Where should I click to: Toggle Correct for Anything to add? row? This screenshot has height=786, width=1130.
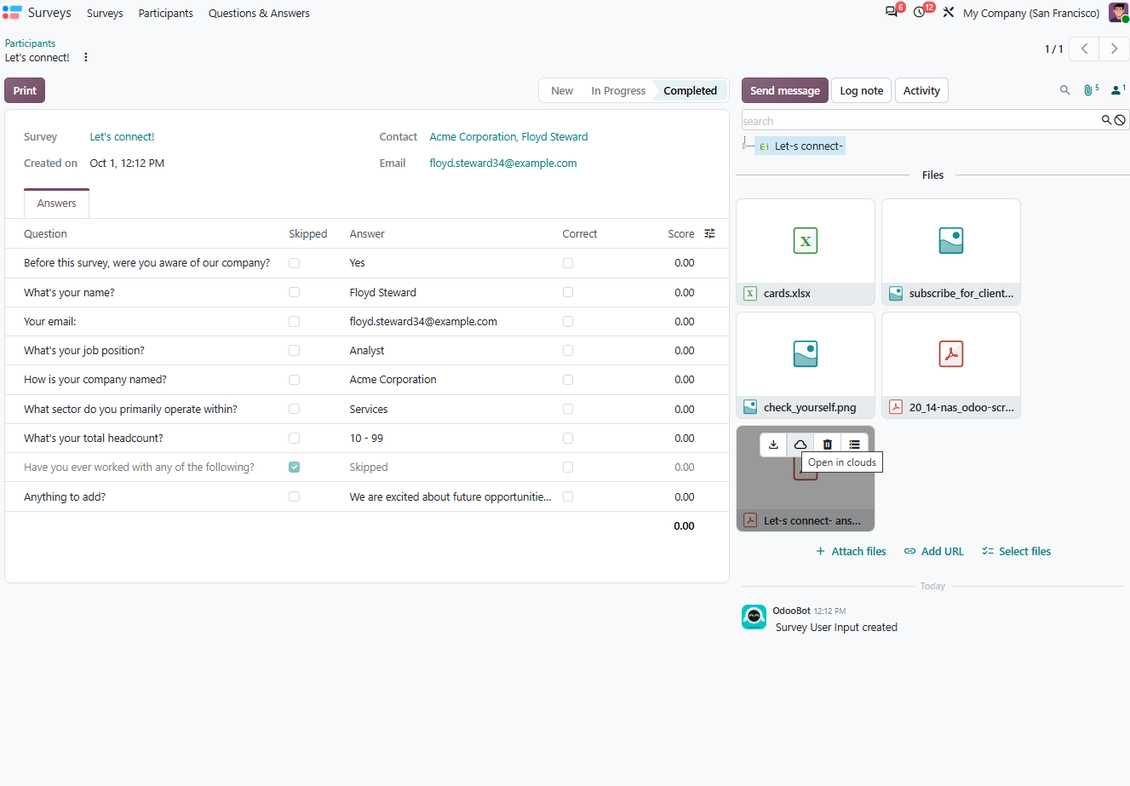(x=568, y=496)
